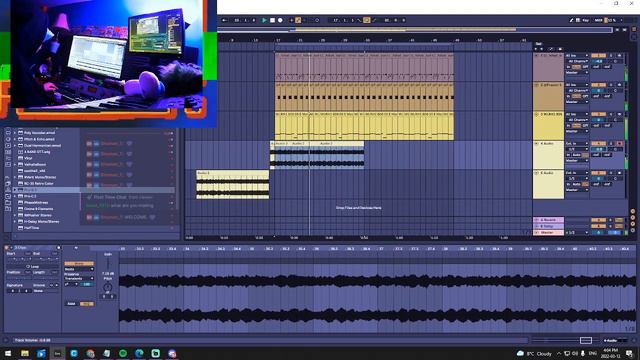Select Pitch & Echo.amxd in the browser

[40, 139]
